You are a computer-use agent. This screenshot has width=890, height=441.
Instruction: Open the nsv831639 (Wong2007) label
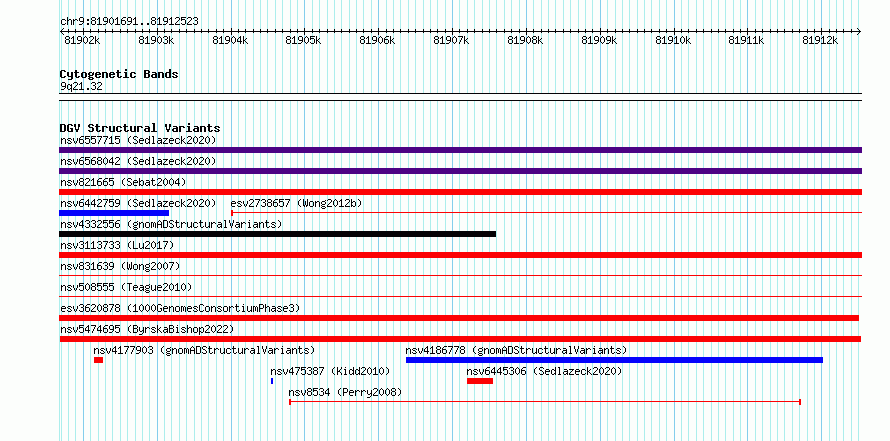coord(120,266)
